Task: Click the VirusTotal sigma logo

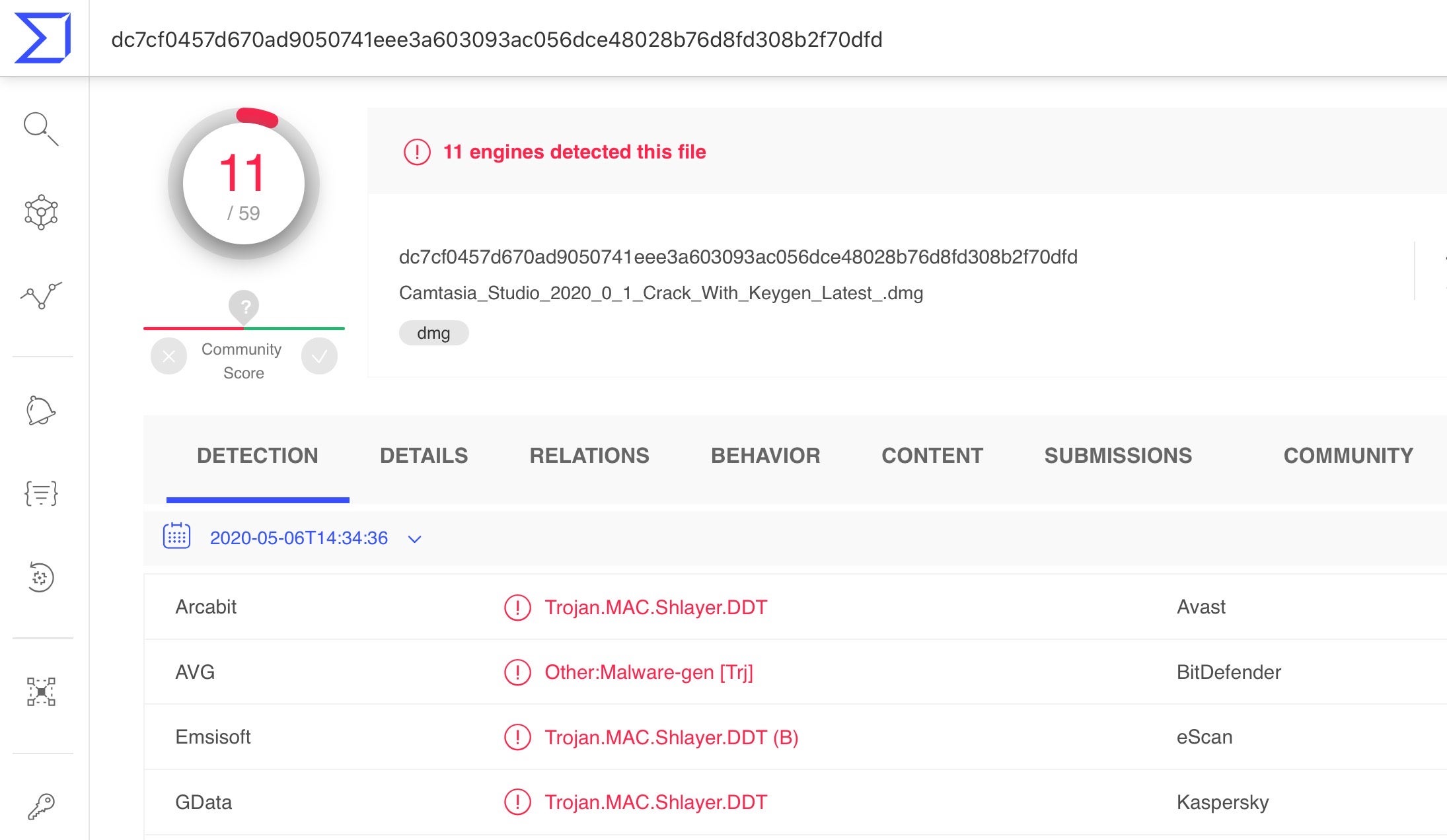Action: [43, 38]
